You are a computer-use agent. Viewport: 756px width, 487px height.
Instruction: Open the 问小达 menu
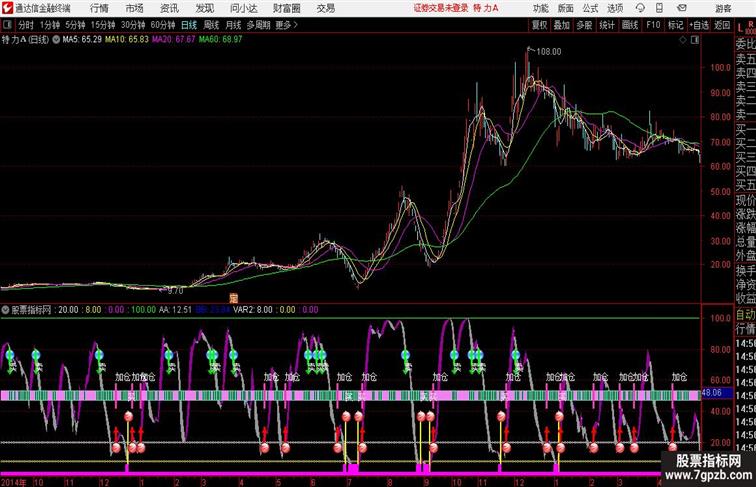point(243,8)
